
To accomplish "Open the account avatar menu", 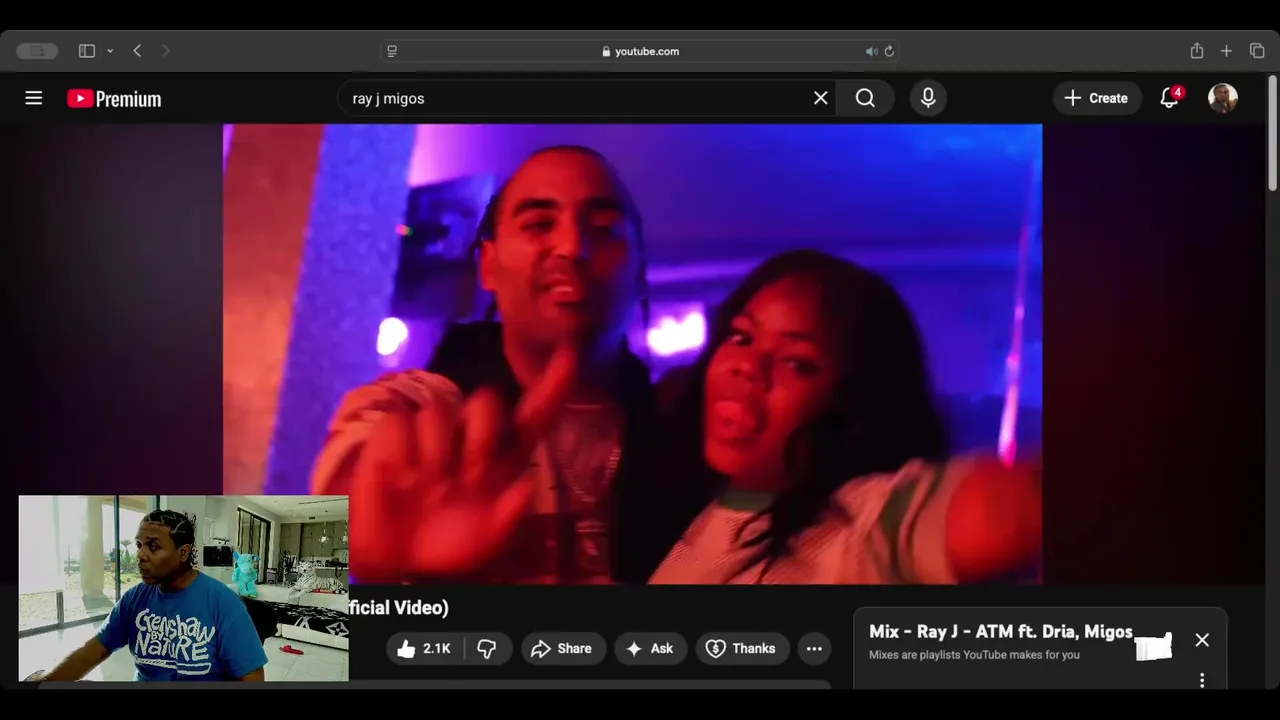I will 1223,98.
